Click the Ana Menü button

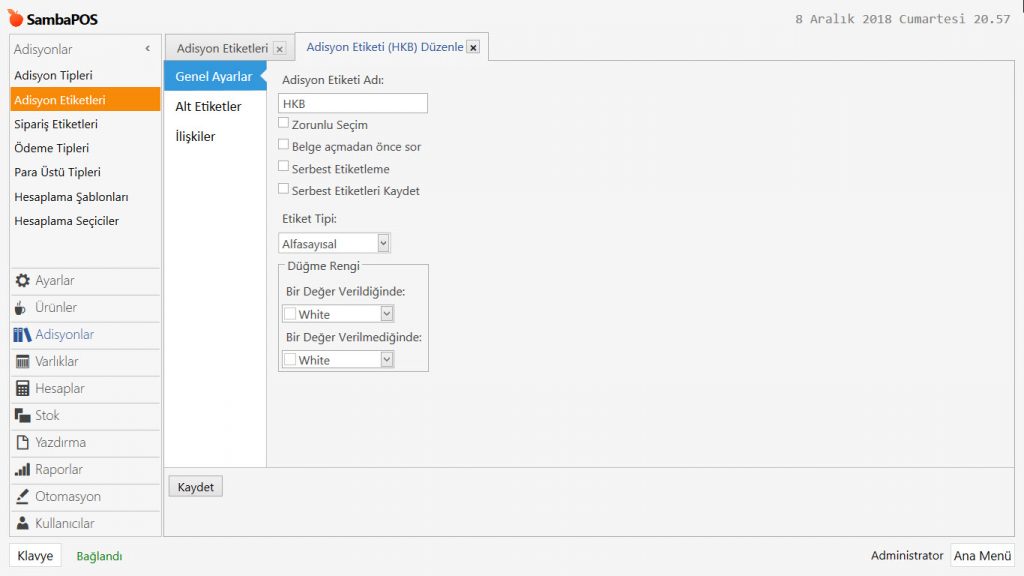981,556
